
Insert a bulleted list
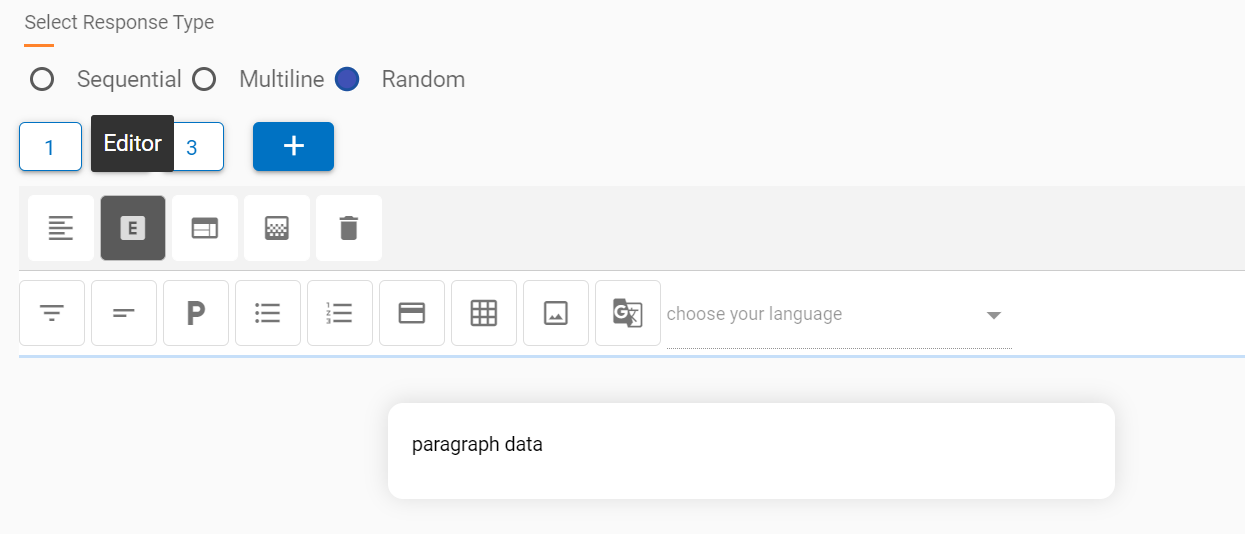(x=268, y=313)
